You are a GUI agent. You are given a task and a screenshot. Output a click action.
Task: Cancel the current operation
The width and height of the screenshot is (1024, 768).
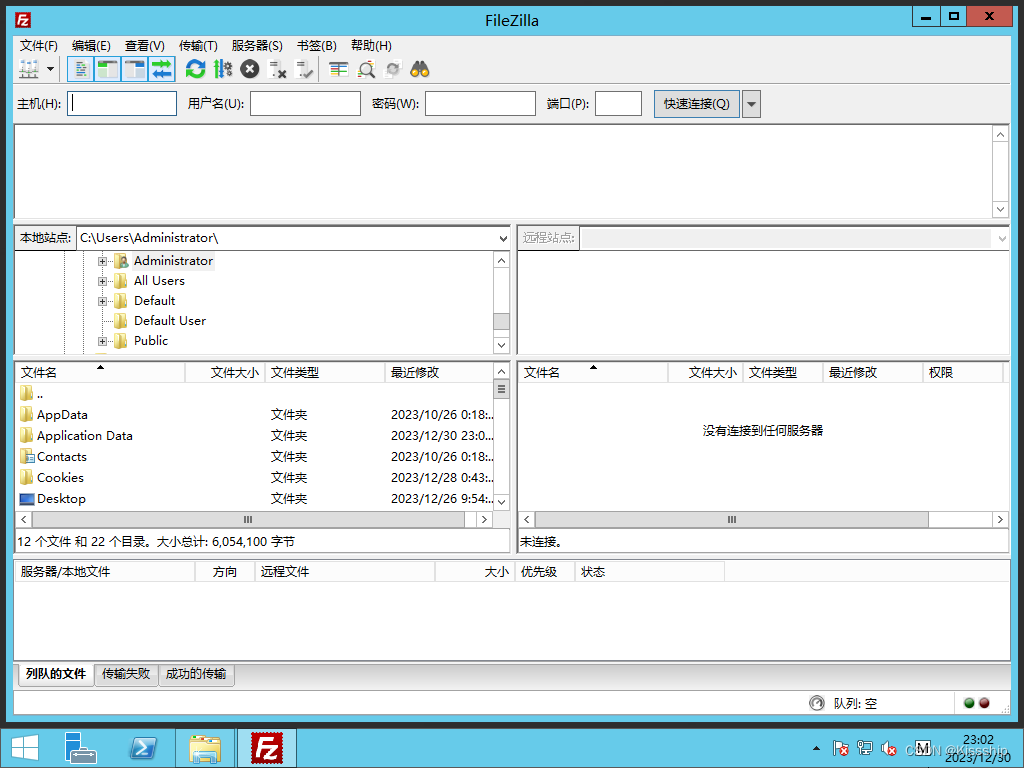(249, 69)
